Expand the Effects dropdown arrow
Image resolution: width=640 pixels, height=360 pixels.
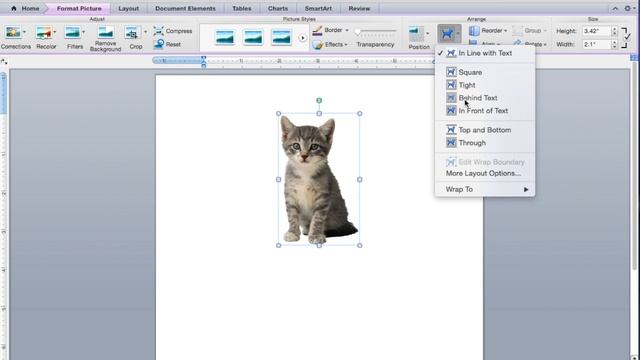point(346,44)
